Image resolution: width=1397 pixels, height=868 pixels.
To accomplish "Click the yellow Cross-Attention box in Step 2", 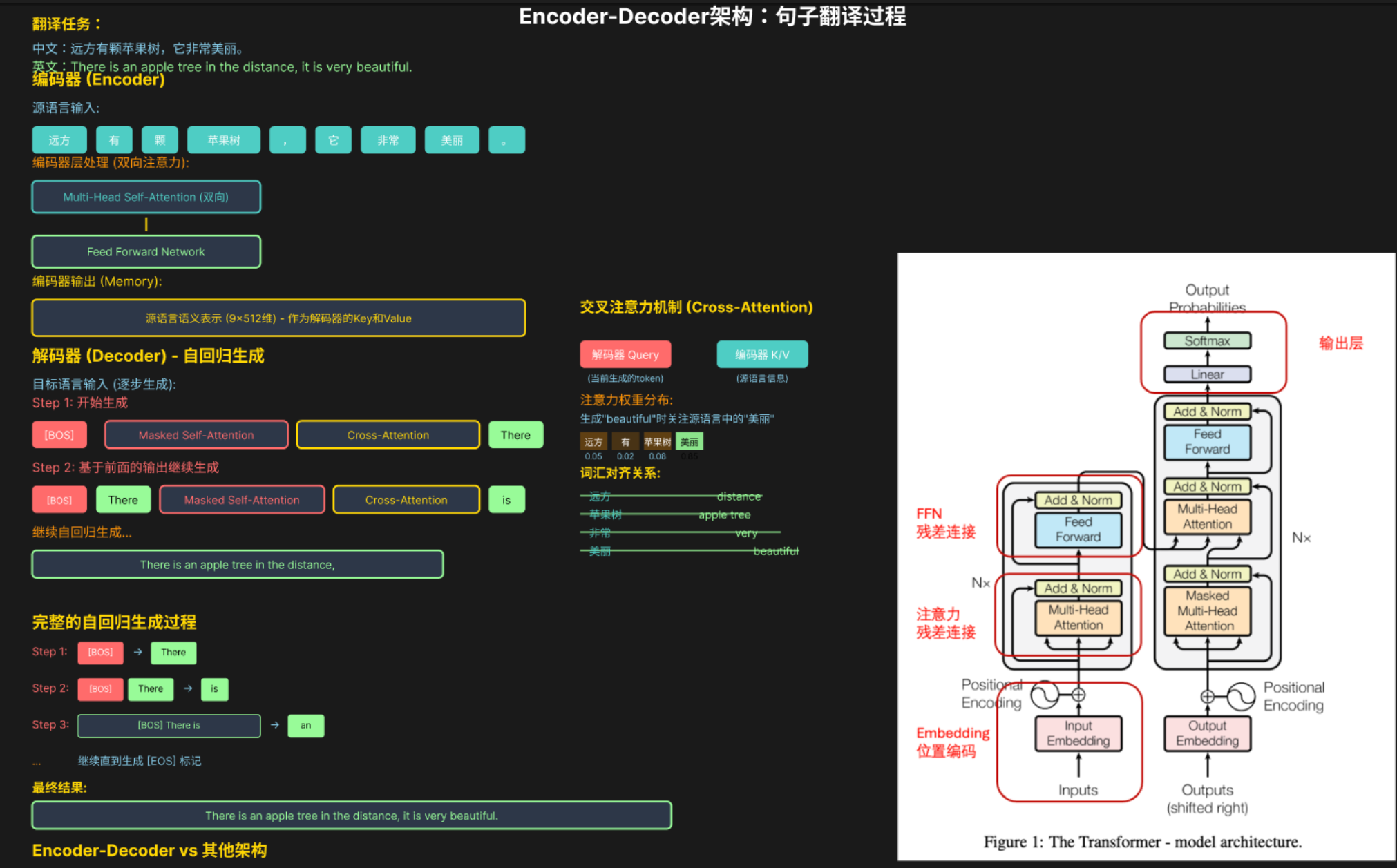I will (406, 500).
